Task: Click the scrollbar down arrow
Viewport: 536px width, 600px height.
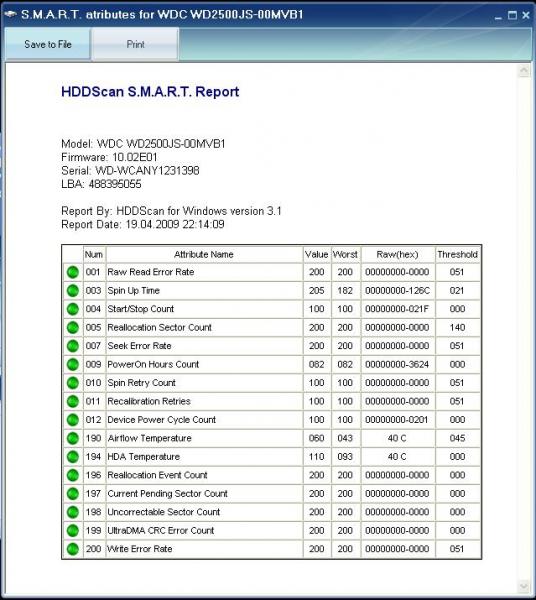Action: click(523, 586)
